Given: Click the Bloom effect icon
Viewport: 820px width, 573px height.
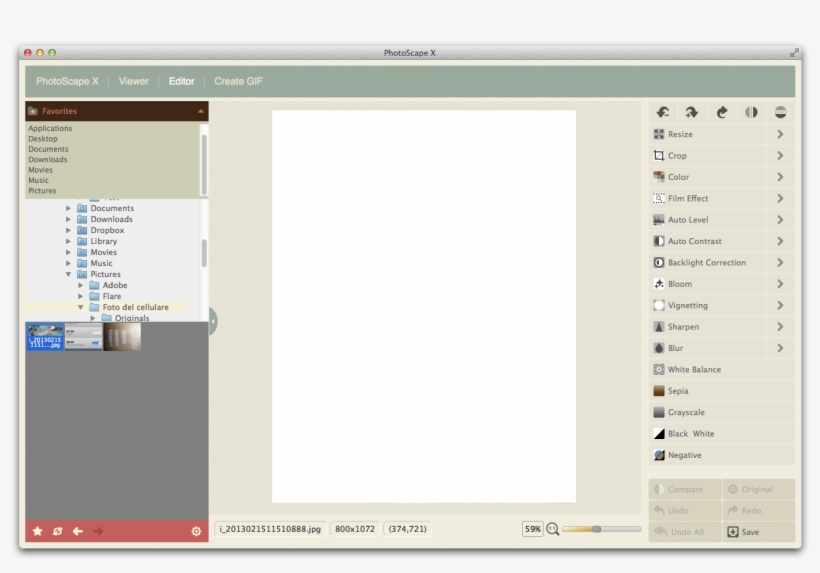Looking at the screenshot, I should 659,284.
